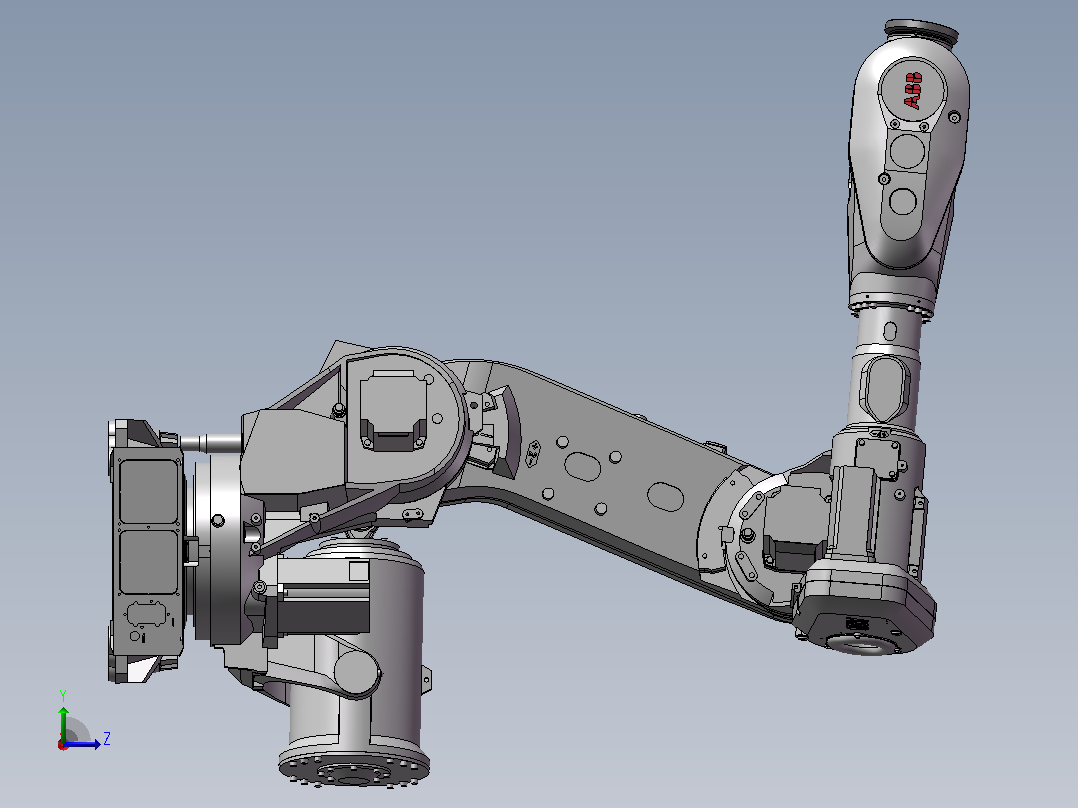The image size is (1078, 808).
Task: Select the round boss on the base side
Action: click(x=356, y=671)
